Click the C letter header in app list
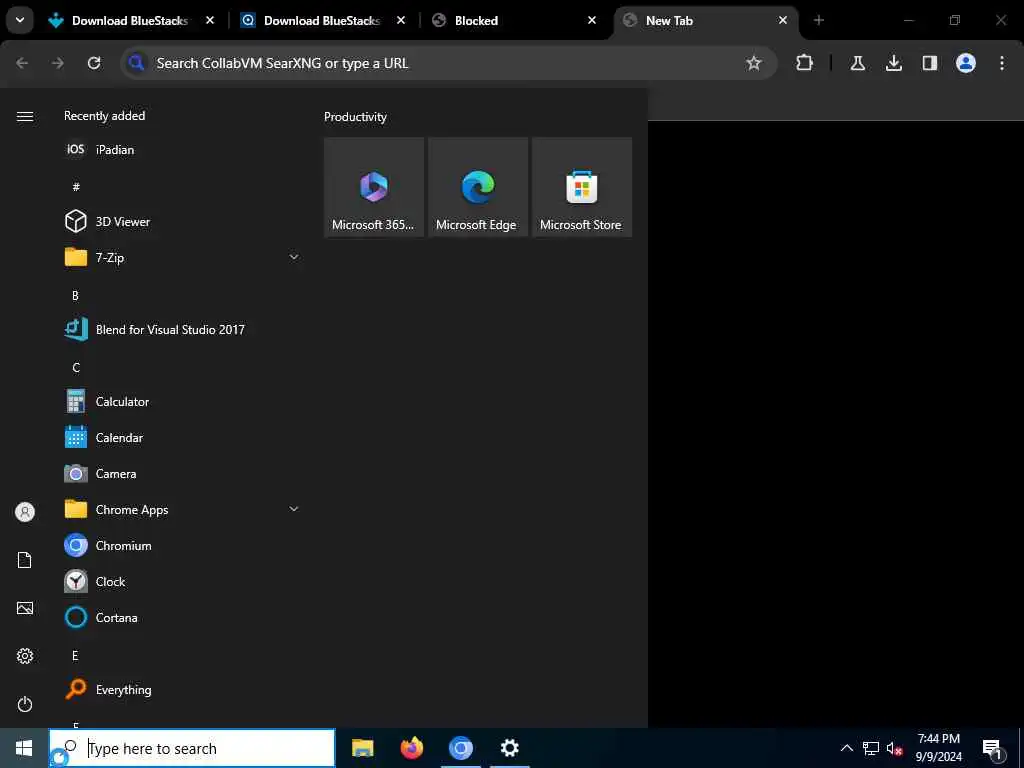 76,368
